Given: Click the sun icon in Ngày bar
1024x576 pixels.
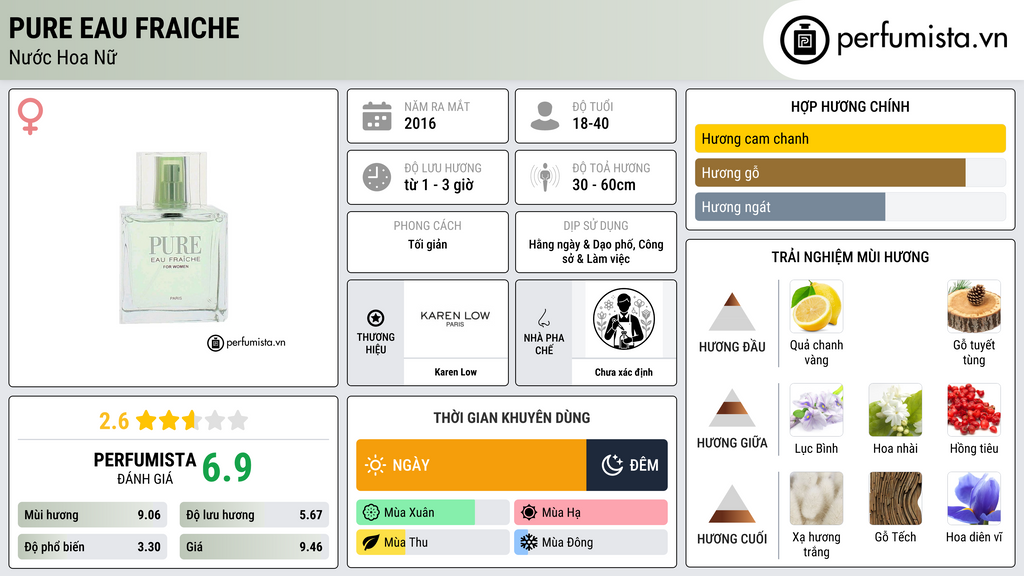Looking at the screenshot, I should (375, 465).
